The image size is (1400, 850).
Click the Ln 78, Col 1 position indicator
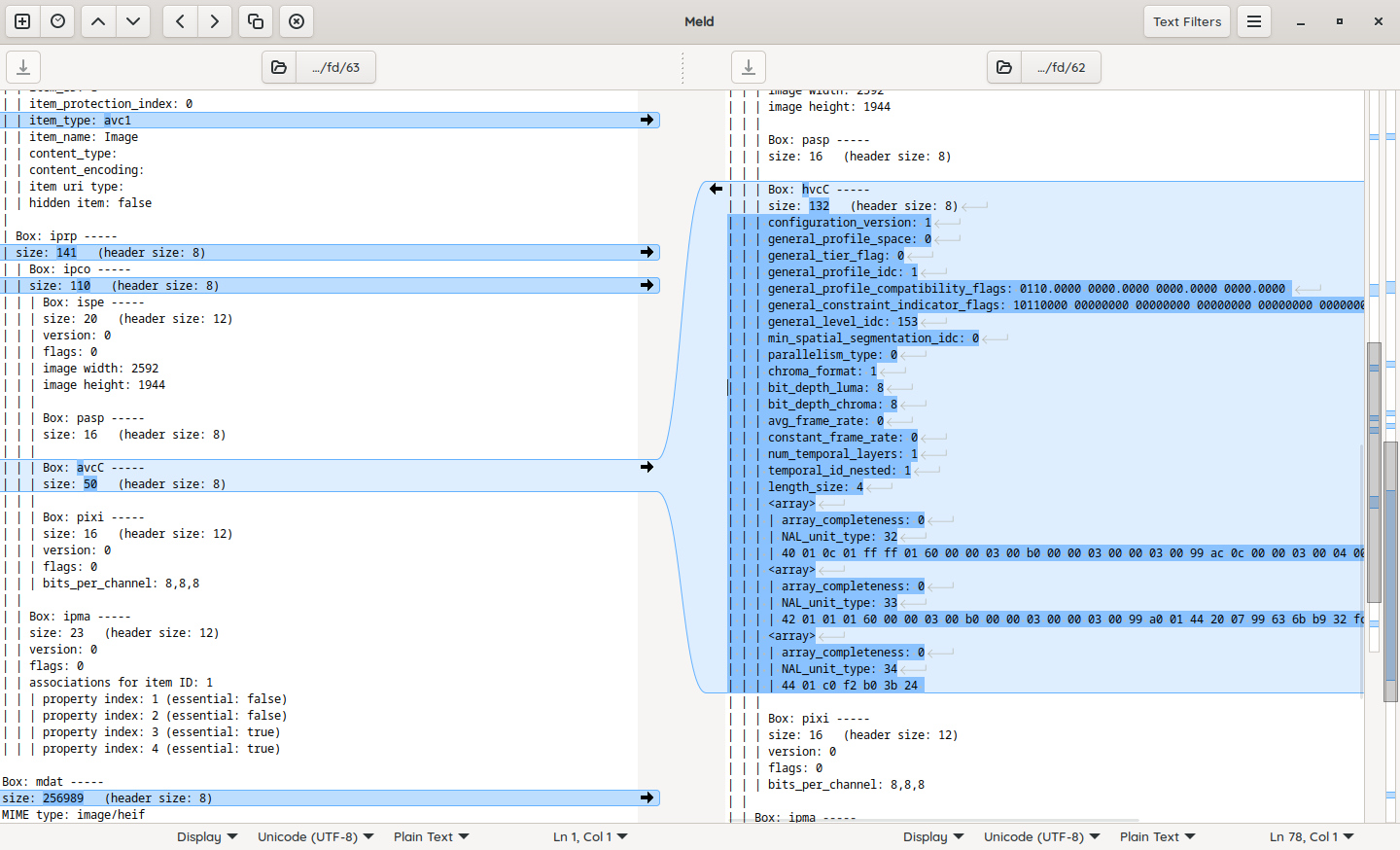[1311, 836]
